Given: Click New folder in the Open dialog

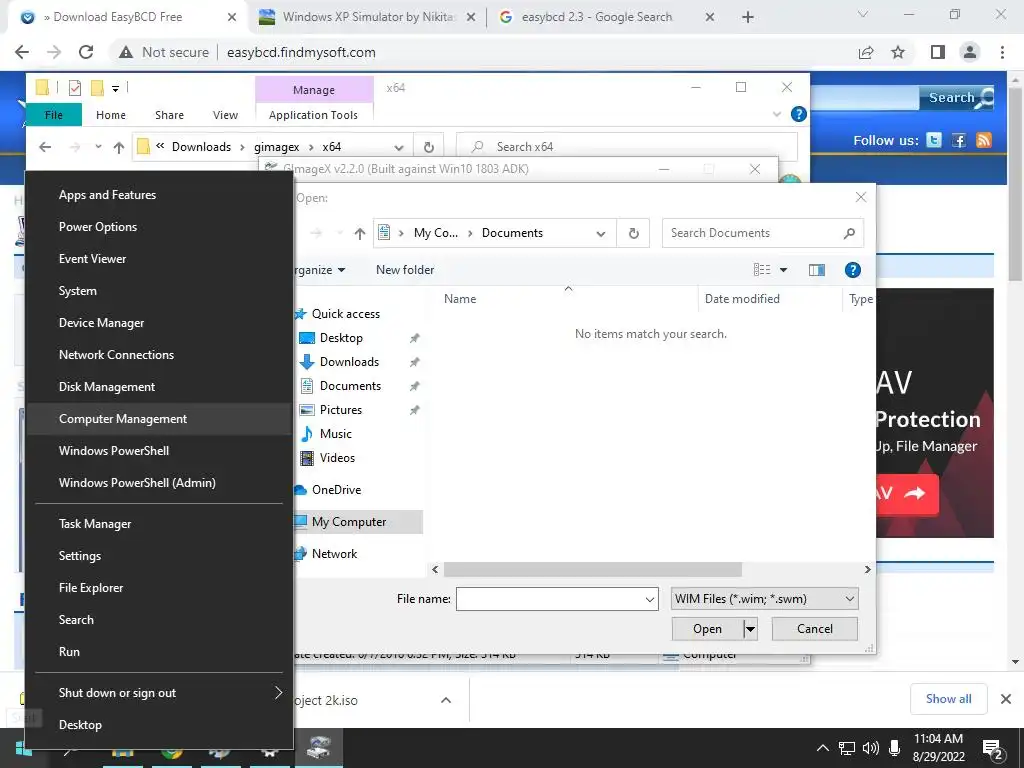Looking at the screenshot, I should (405, 270).
